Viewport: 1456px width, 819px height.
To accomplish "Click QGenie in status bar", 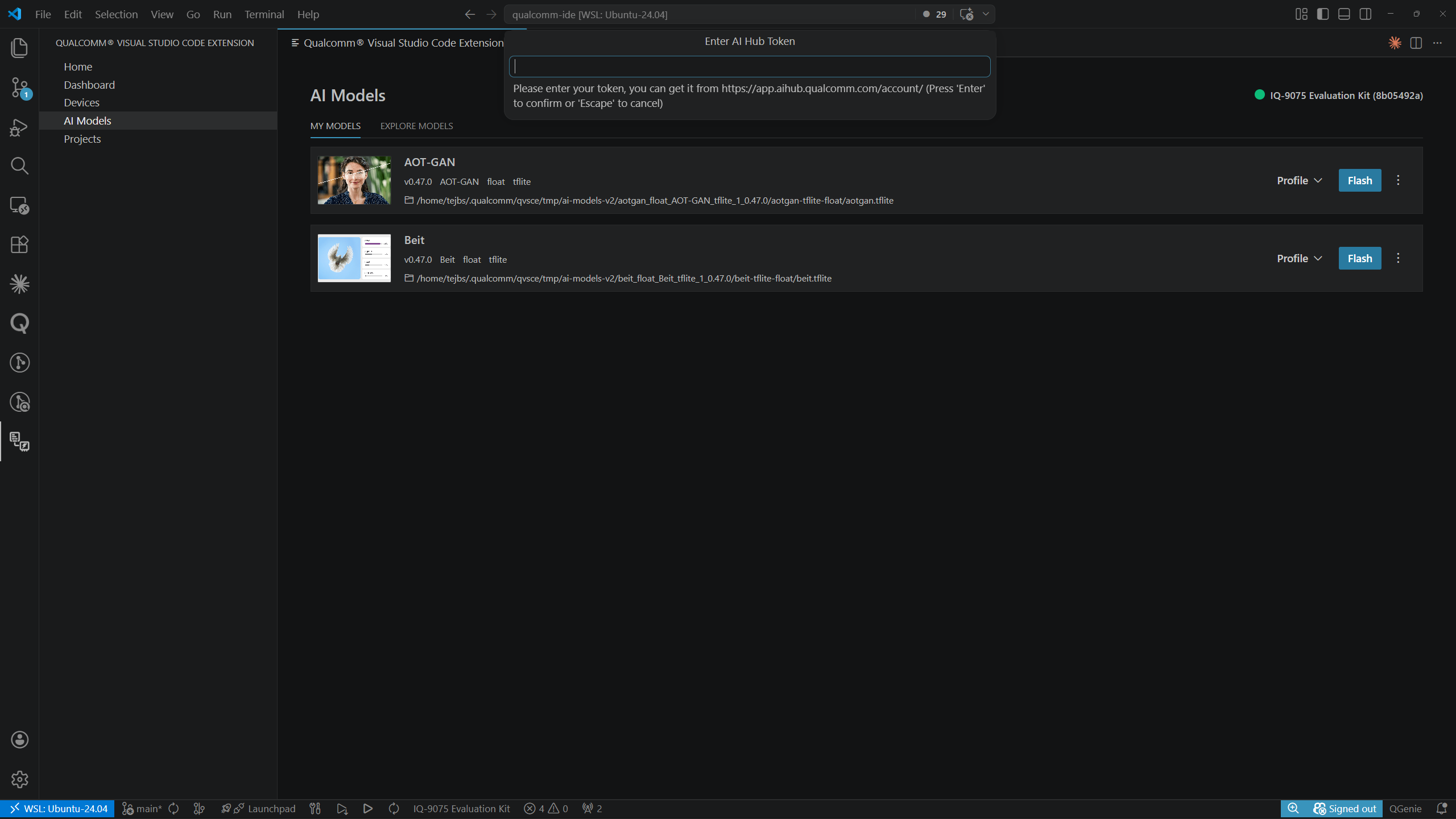I will (x=1405, y=808).
